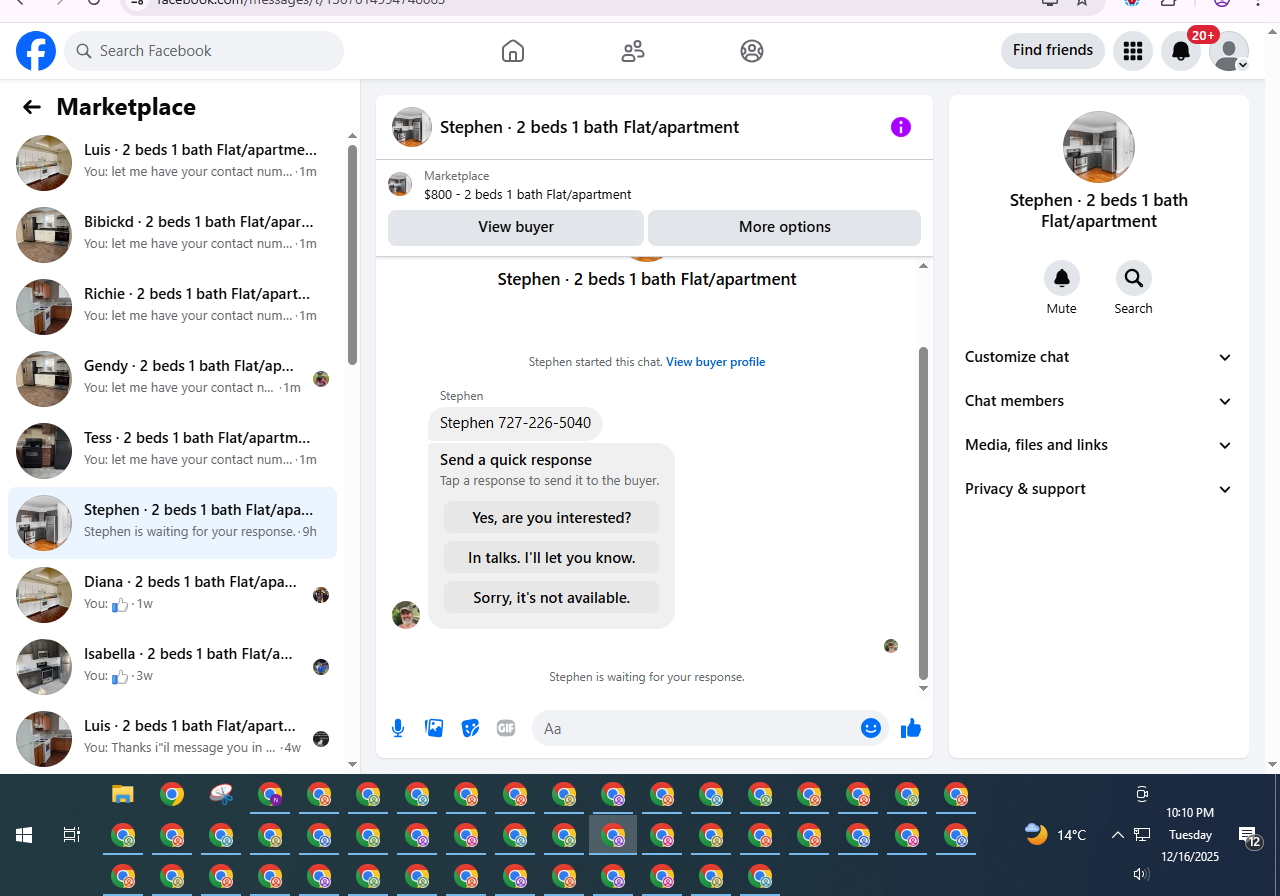Click the Find friends button

pyautogui.click(x=1053, y=51)
